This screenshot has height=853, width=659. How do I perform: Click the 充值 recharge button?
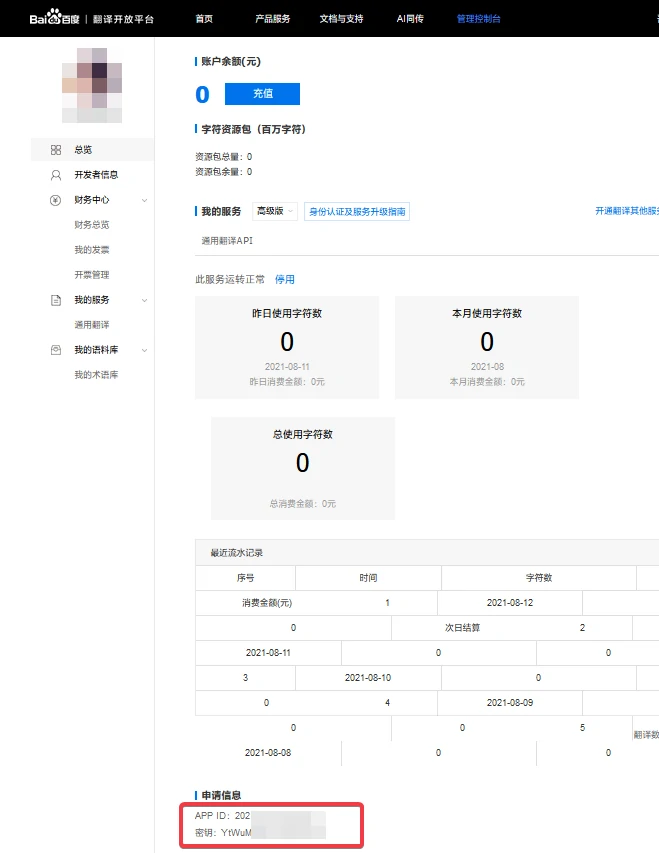pyautogui.click(x=262, y=94)
